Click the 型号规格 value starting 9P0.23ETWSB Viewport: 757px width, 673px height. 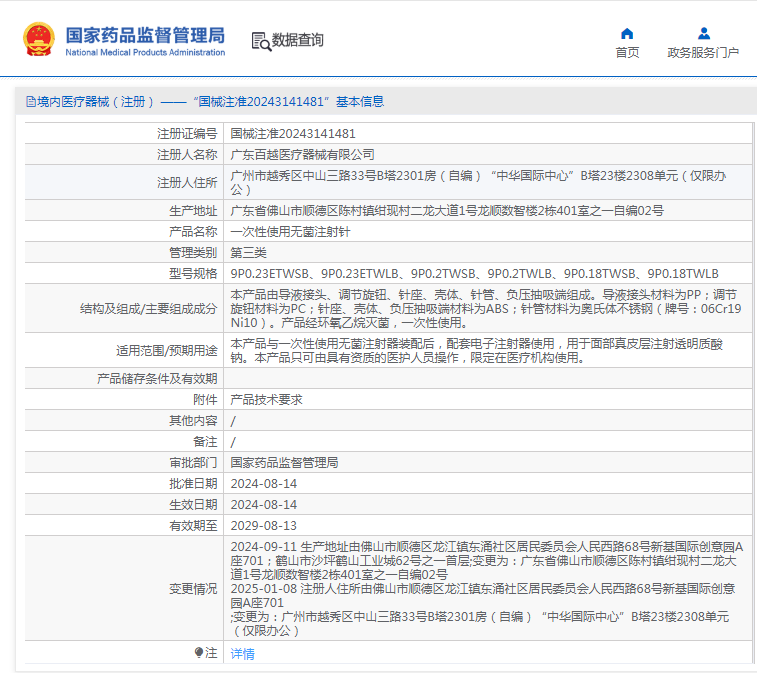click(x=474, y=273)
